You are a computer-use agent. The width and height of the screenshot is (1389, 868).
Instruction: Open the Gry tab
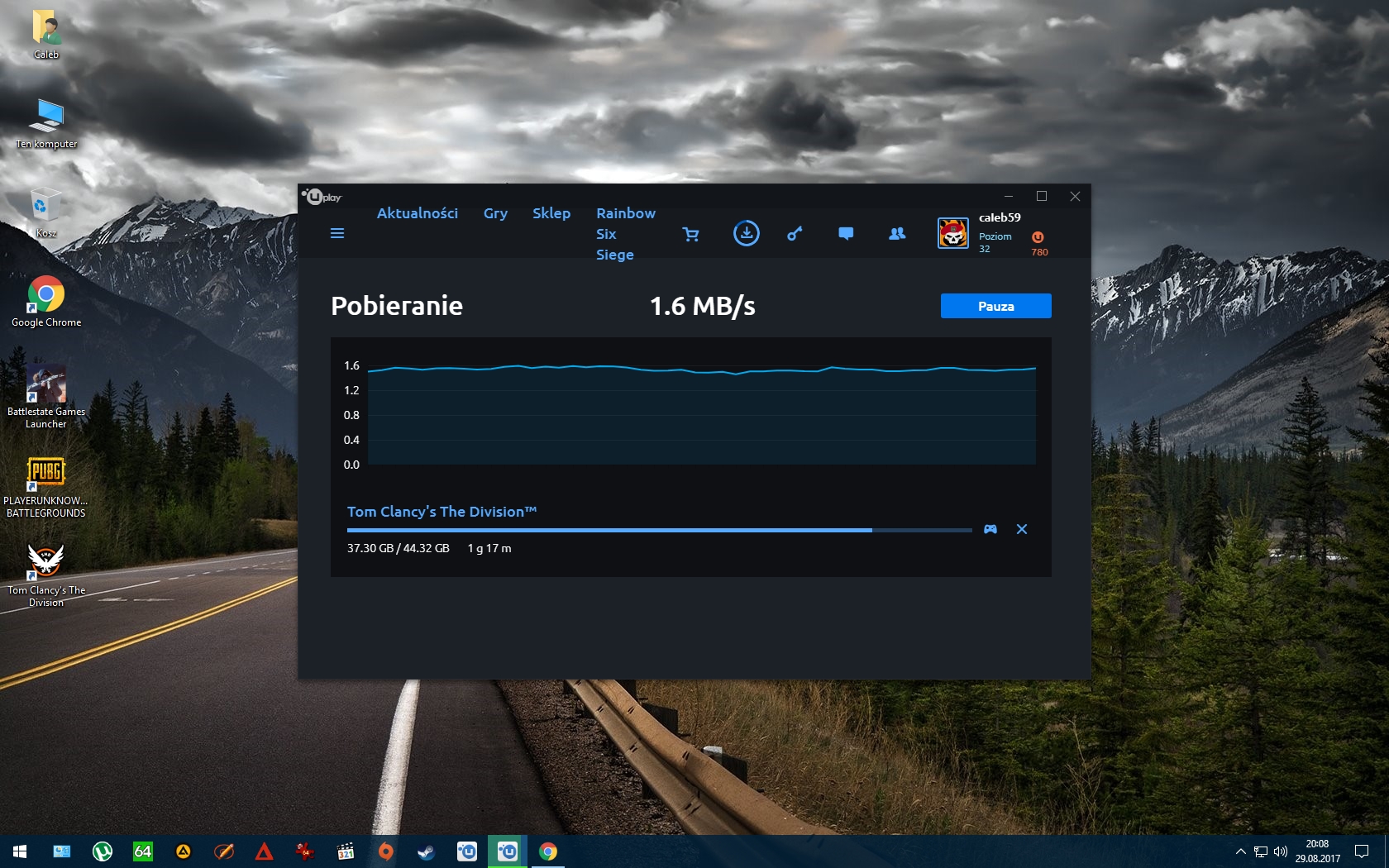[x=495, y=213]
